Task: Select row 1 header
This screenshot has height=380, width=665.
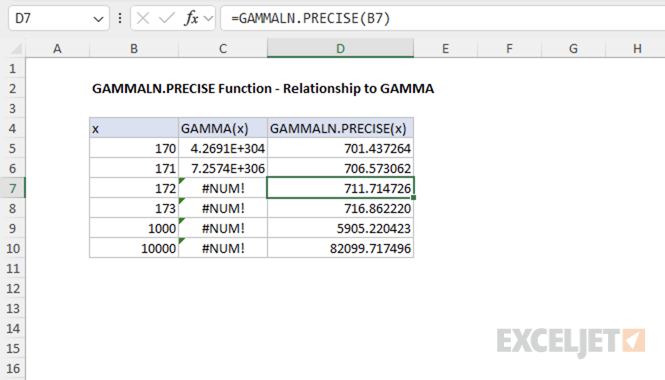Action: 13,68
